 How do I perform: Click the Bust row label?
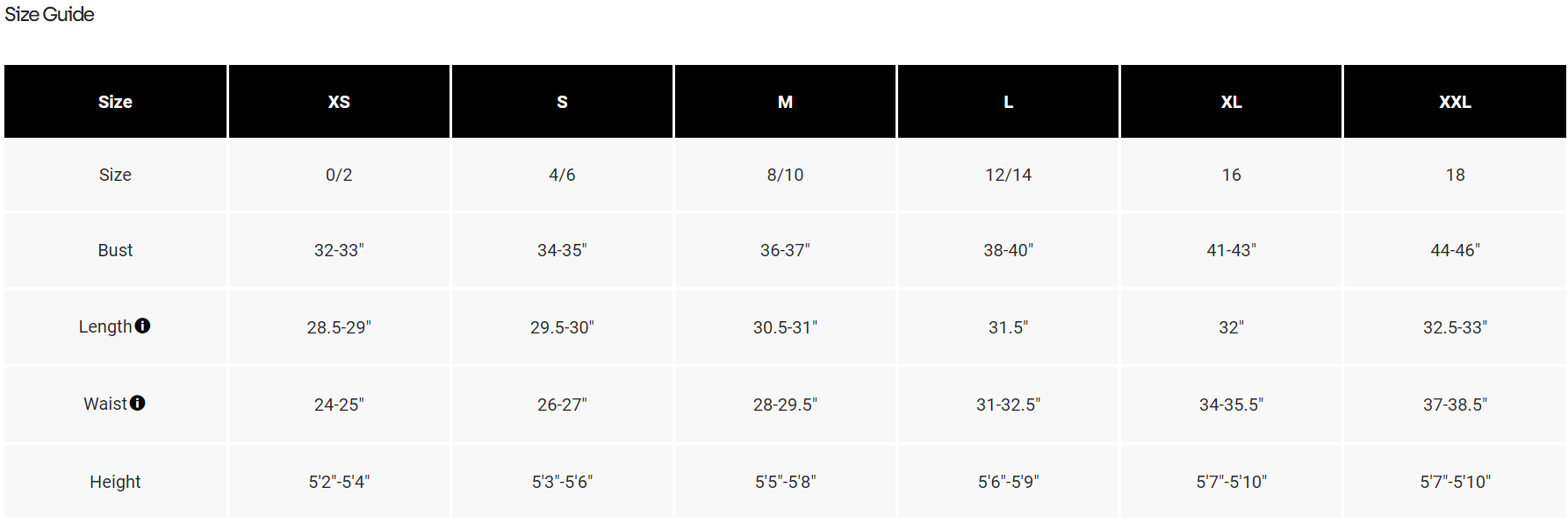pos(115,250)
